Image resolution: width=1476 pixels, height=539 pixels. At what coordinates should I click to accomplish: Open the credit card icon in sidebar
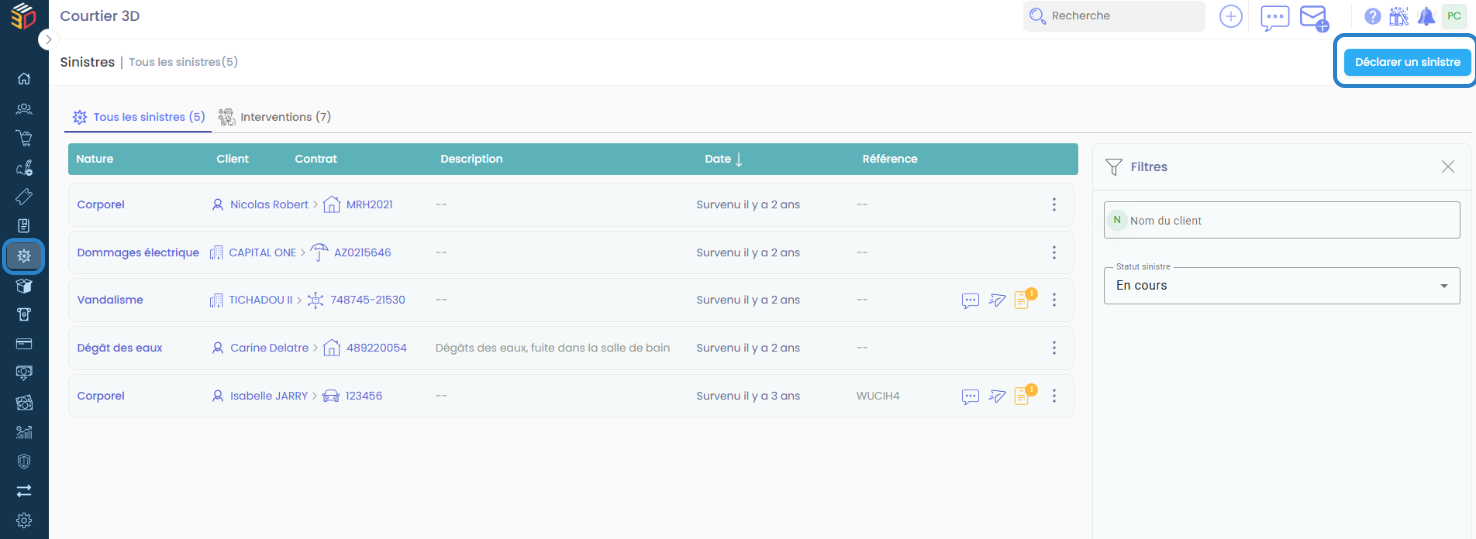click(x=24, y=343)
